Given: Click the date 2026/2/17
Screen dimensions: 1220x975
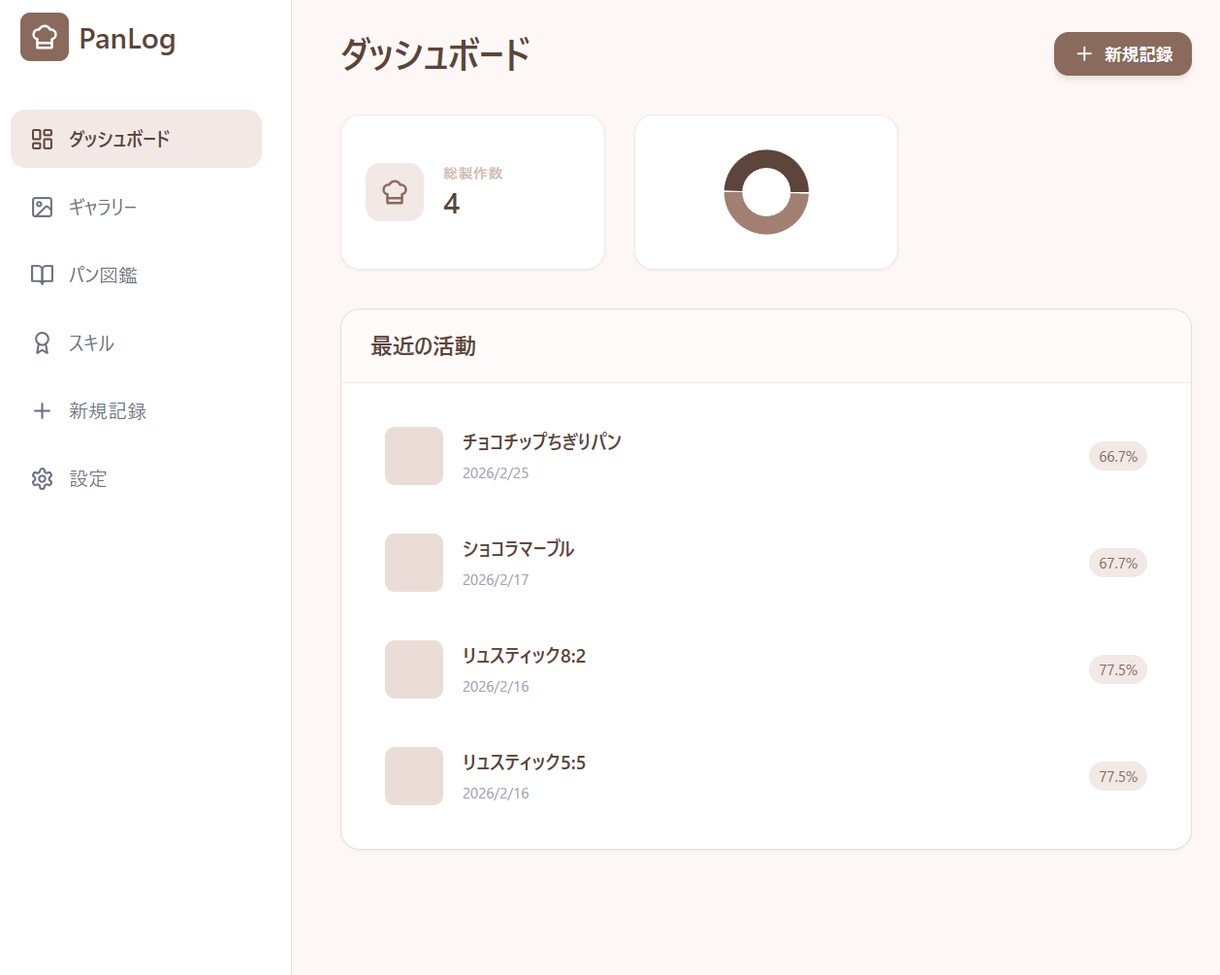Looking at the screenshot, I should [495, 580].
